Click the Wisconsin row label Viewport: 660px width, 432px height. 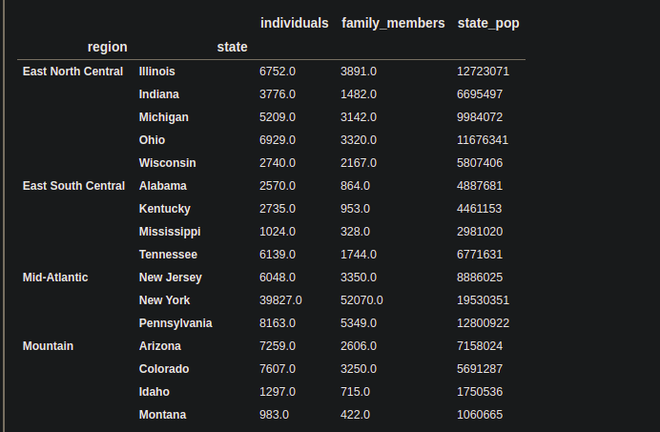point(168,163)
